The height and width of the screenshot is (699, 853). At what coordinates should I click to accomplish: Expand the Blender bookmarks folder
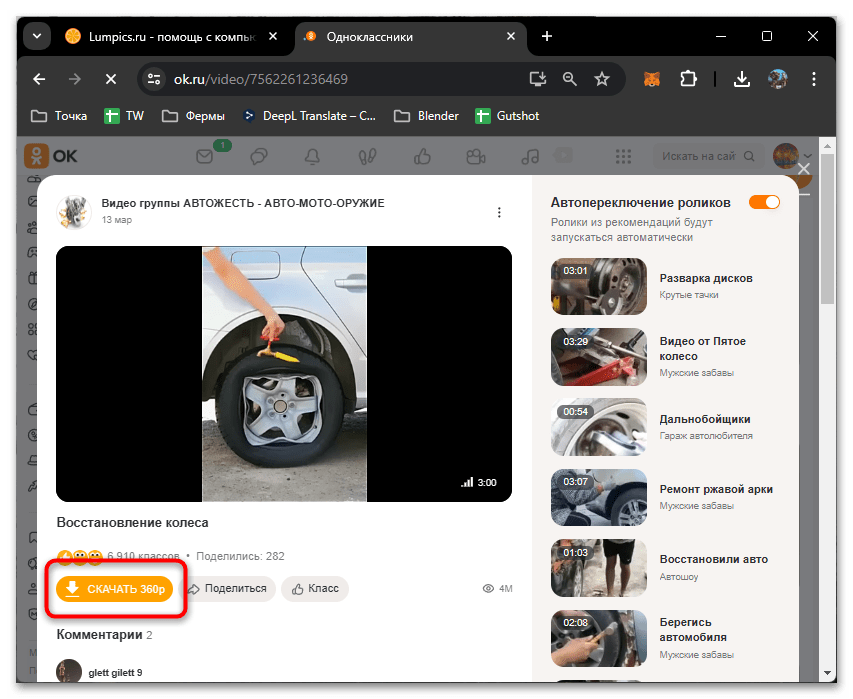[x=425, y=115]
